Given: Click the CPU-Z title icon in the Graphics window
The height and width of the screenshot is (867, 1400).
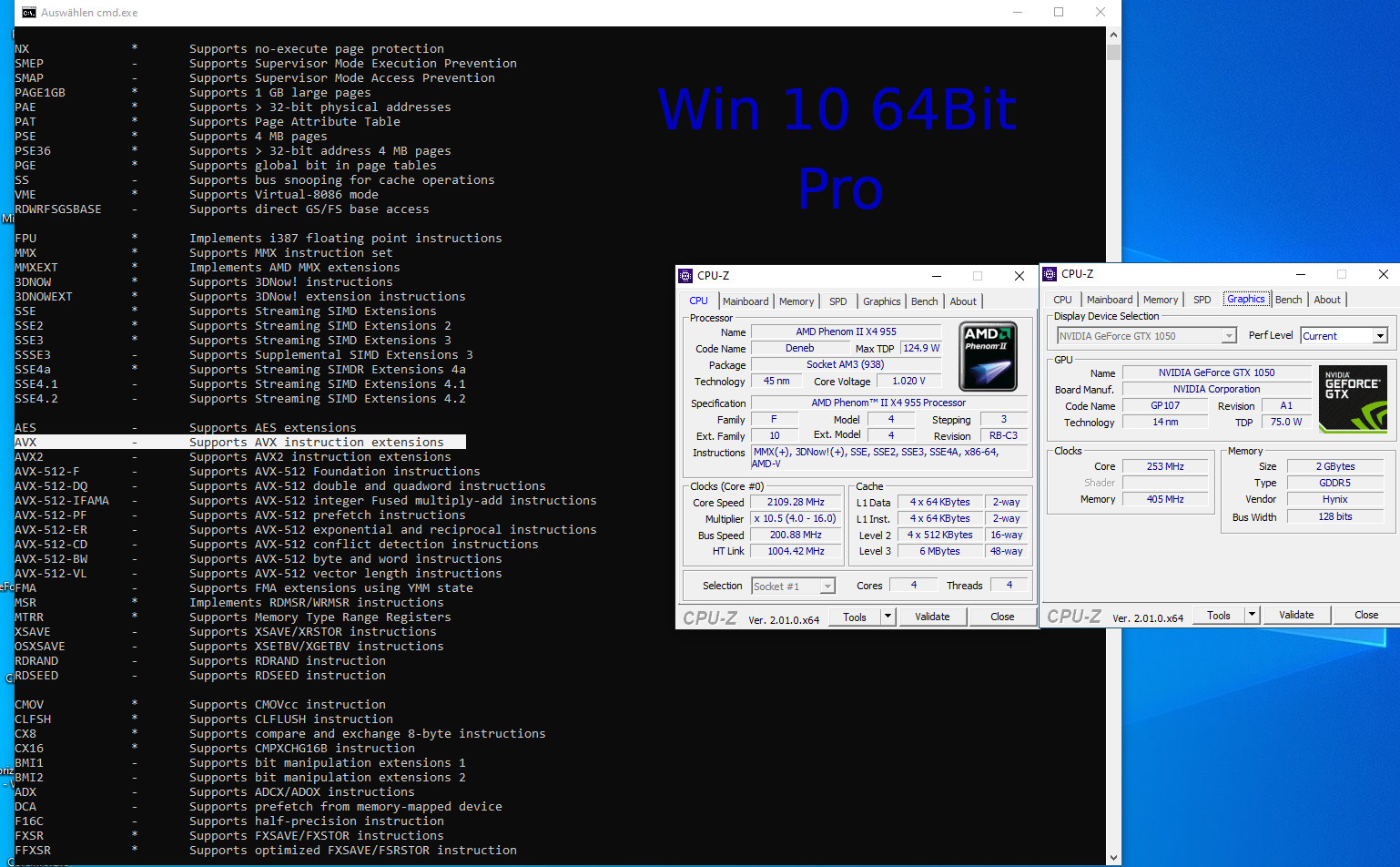Looking at the screenshot, I should 1050,273.
